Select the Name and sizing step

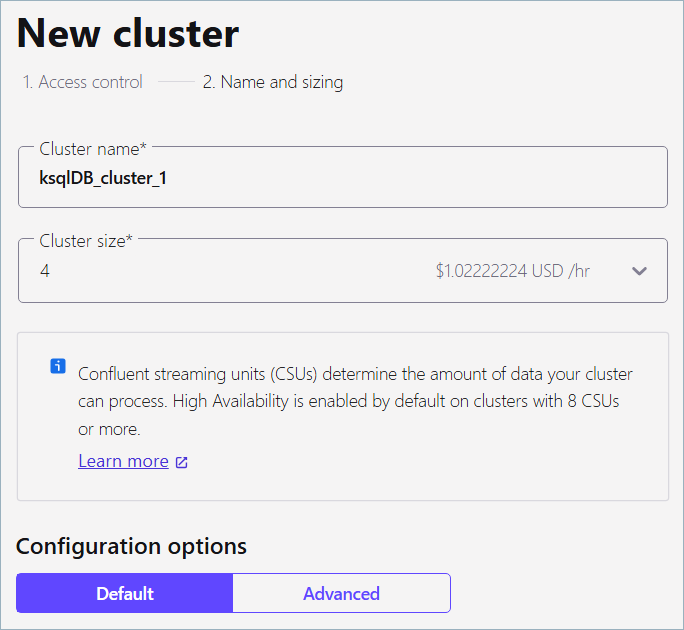[x=272, y=82]
